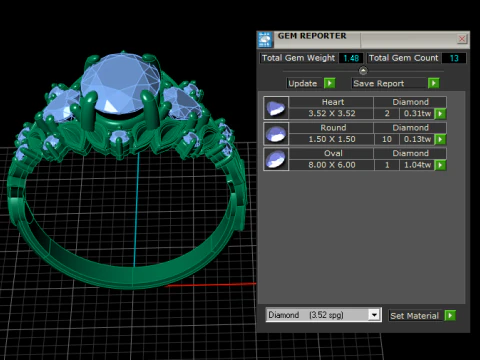Image resolution: width=480 pixels, height=360 pixels.
Task: Click the Gem Reporter logo icon
Action: (x=265, y=40)
